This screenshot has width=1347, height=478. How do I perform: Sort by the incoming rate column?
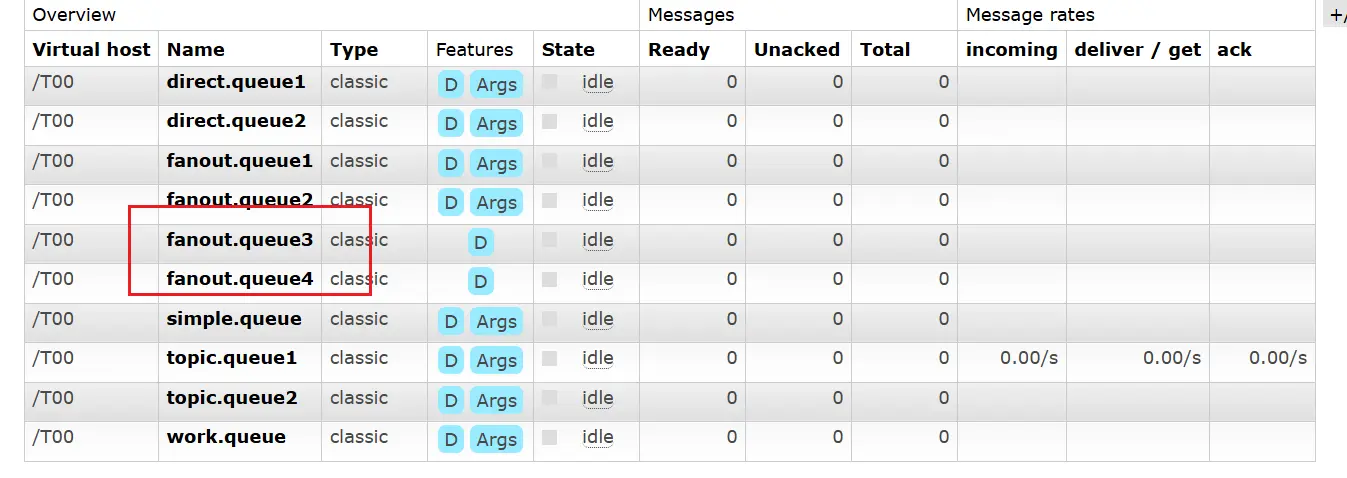pos(1011,49)
